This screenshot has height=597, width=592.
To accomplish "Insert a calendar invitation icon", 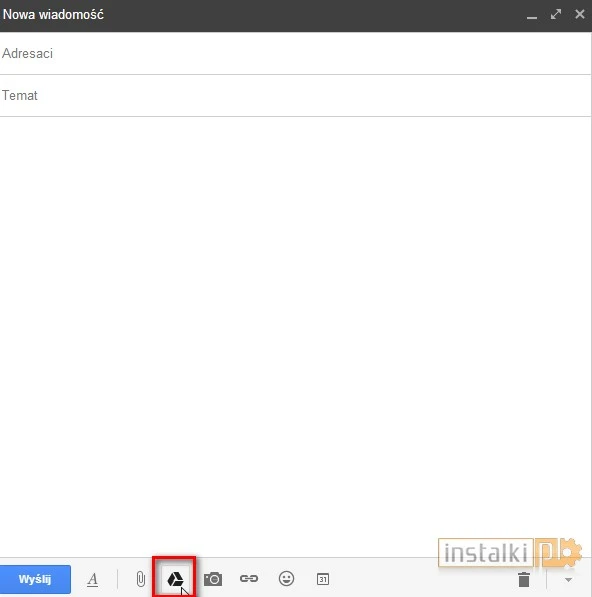I will (323, 579).
